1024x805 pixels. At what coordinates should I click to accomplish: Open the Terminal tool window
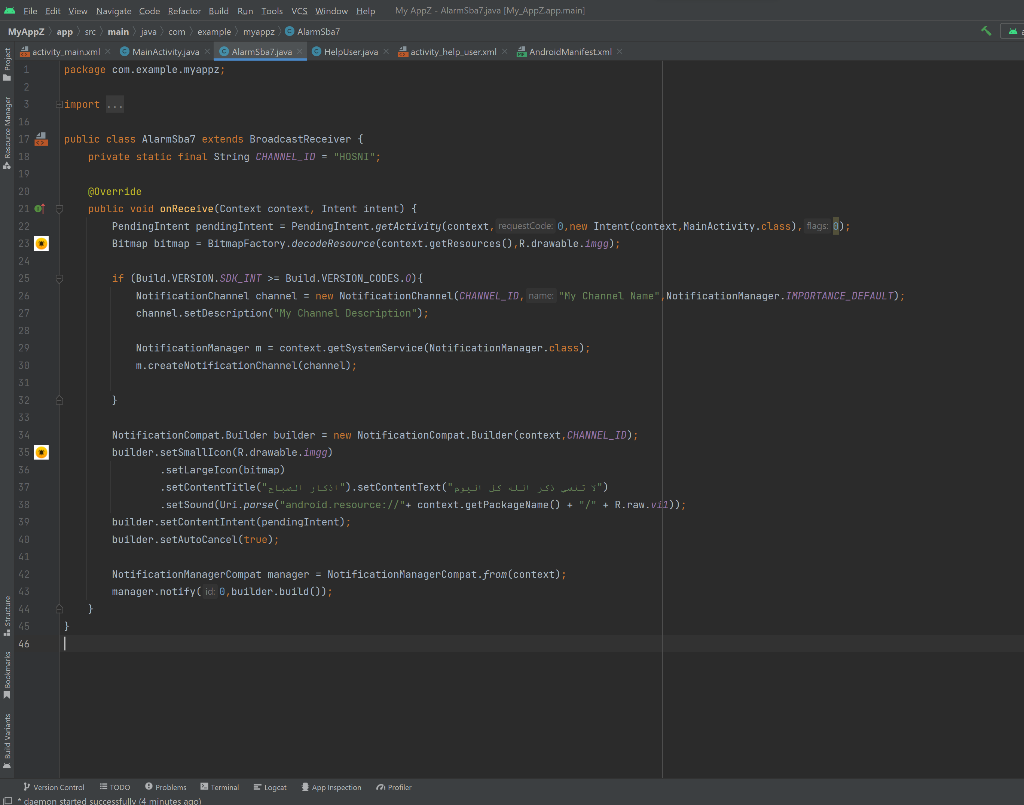[220, 787]
